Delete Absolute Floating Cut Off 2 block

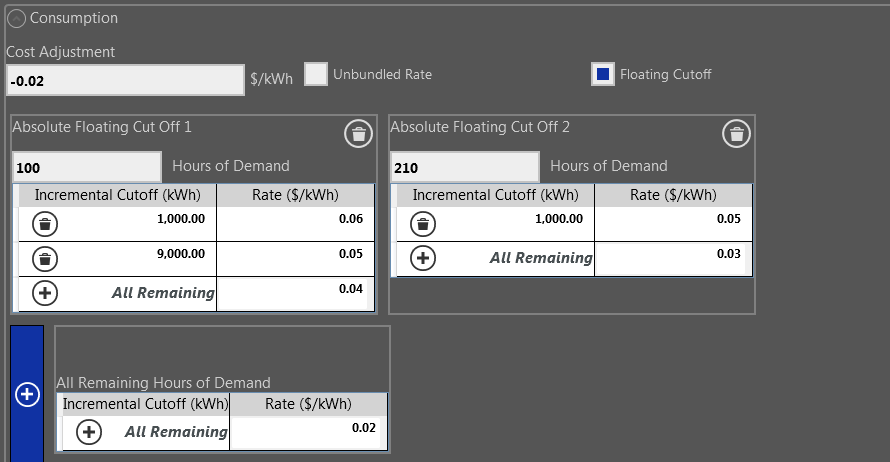tap(736, 134)
